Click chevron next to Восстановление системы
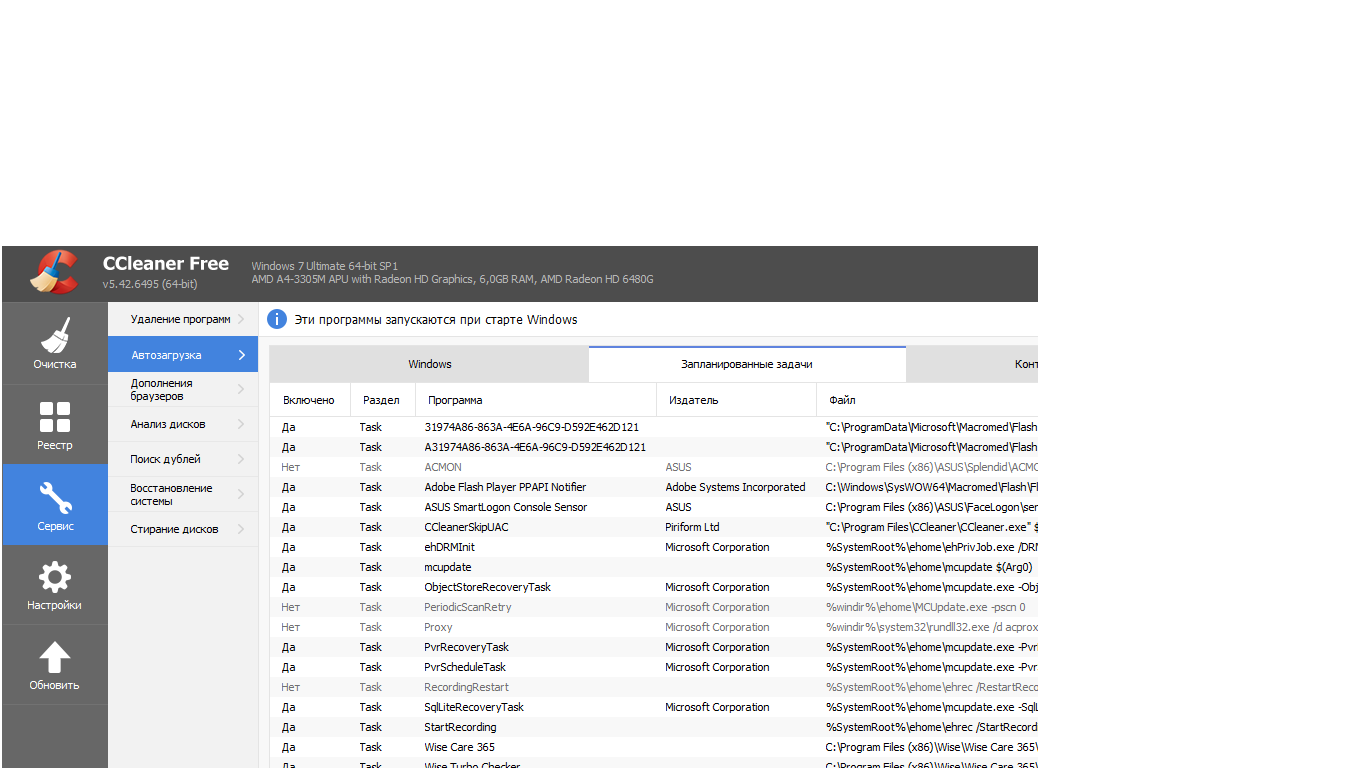 pyautogui.click(x=241, y=494)
